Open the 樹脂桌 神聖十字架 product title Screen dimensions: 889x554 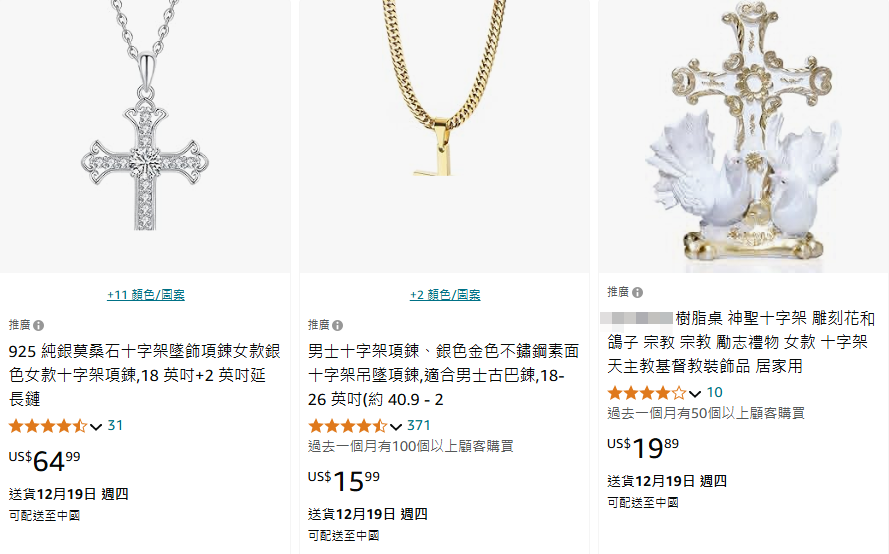coord(740,342)
